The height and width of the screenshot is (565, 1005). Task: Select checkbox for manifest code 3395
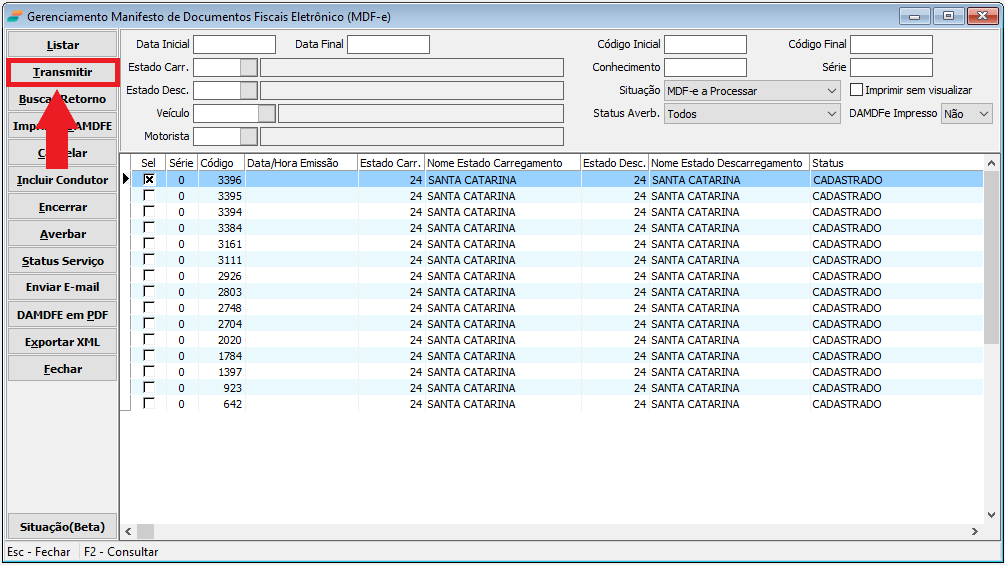pos(149,196)
